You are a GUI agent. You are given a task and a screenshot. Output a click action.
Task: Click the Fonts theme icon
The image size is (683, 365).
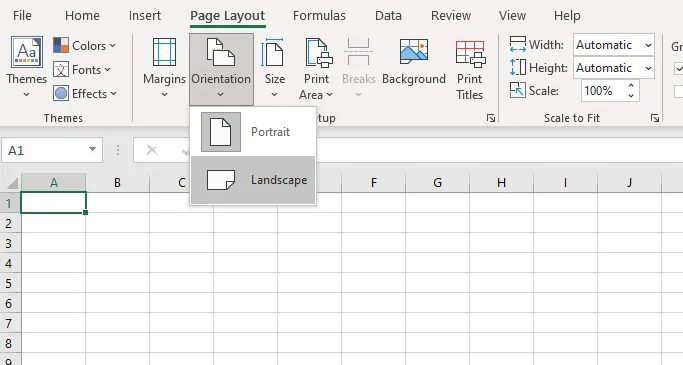click(x=61, y=70)
